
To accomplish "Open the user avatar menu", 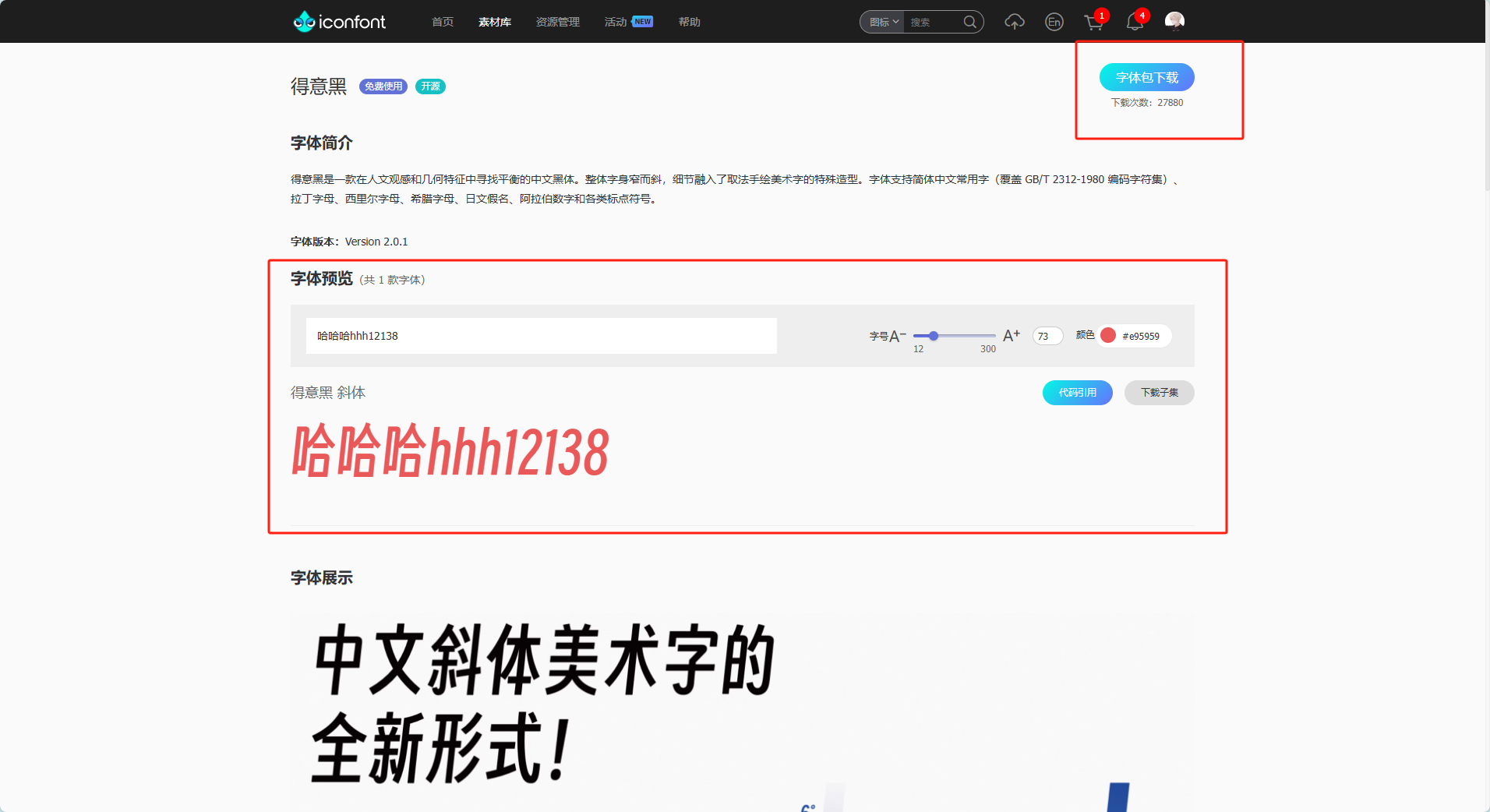I will coord(1174,21).
